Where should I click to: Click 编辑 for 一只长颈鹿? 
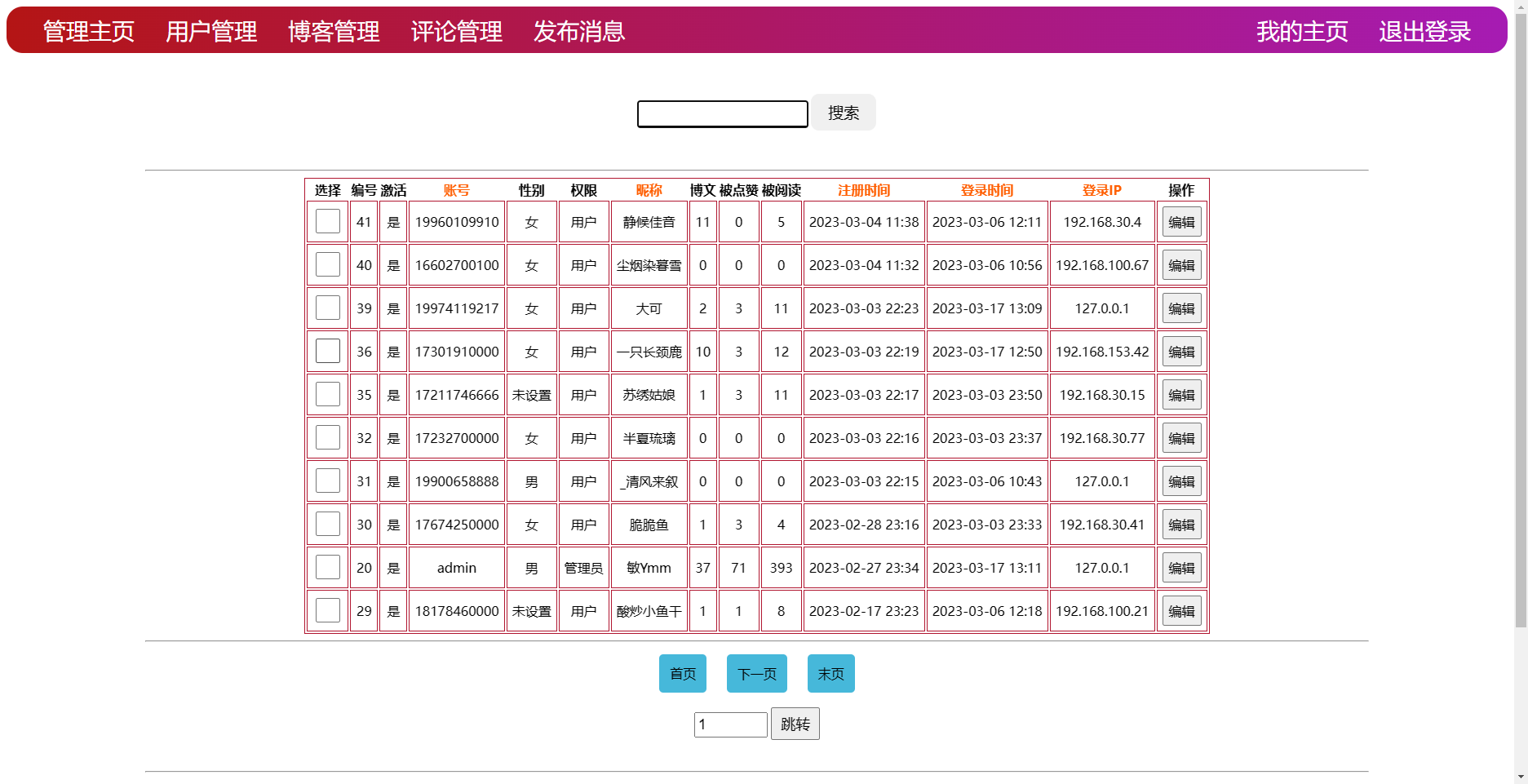pyautogui.click(x=1181, y=352)
